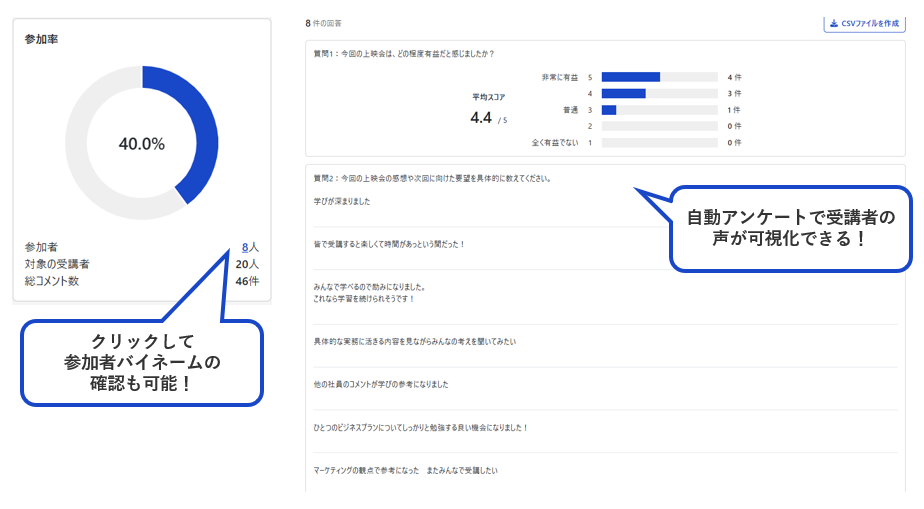Select the bar for score 4 with 3件
The image size is (924, 509).
(x=623, y=93)
